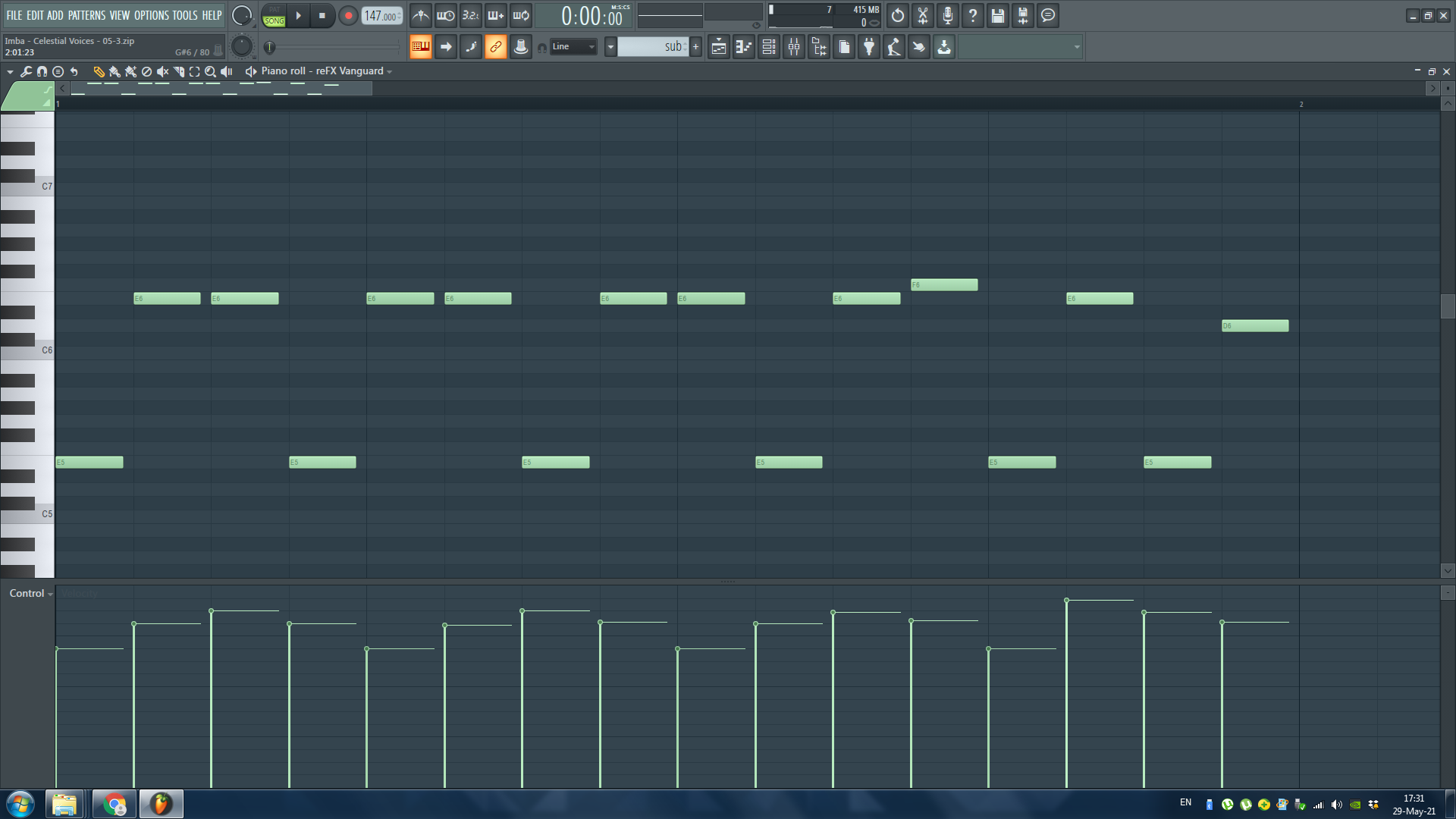
Task: Open the Line snap dropdown
Action: coord(573,47)
